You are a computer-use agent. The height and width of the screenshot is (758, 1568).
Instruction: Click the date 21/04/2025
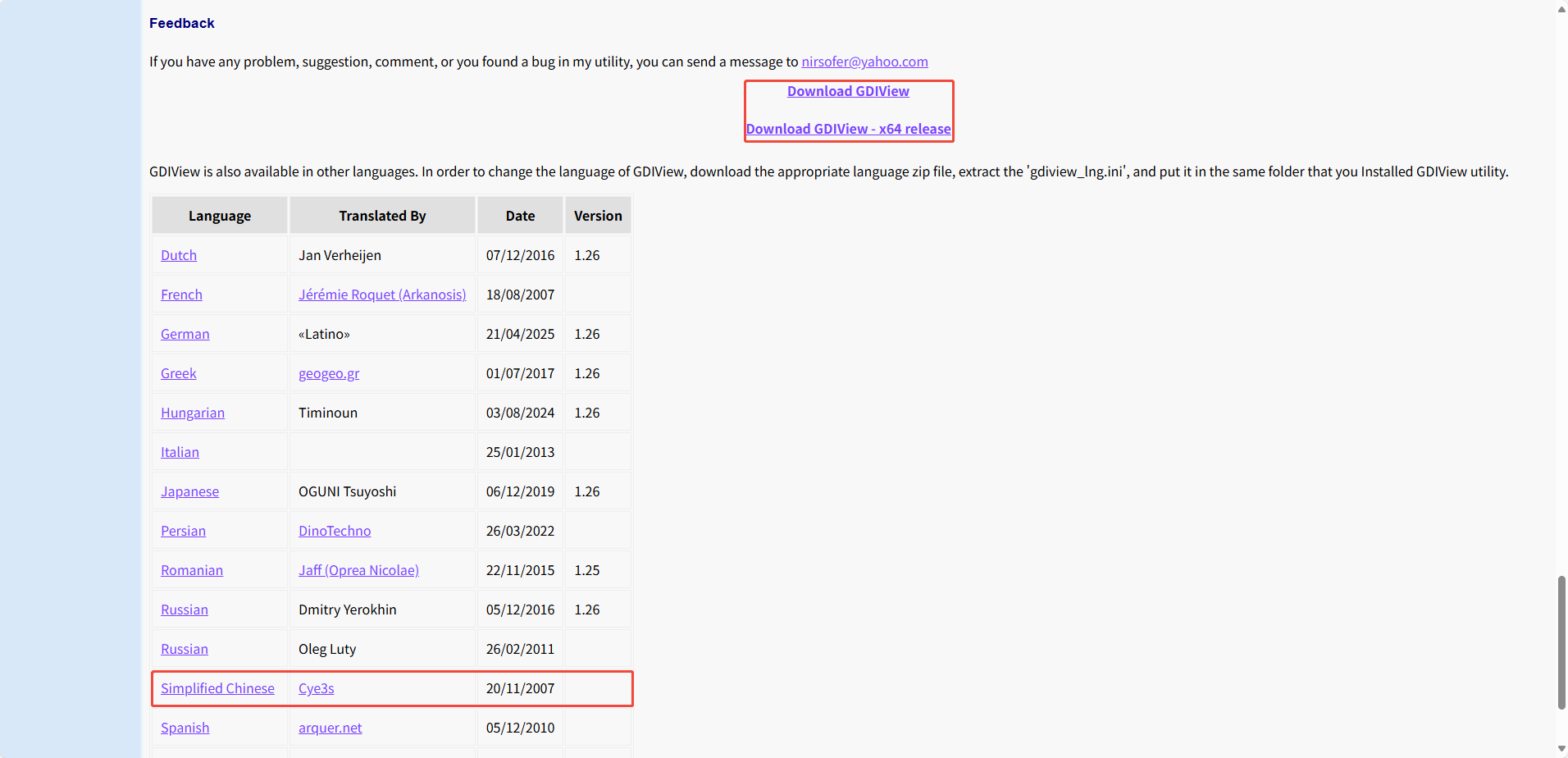click(520, 334)
